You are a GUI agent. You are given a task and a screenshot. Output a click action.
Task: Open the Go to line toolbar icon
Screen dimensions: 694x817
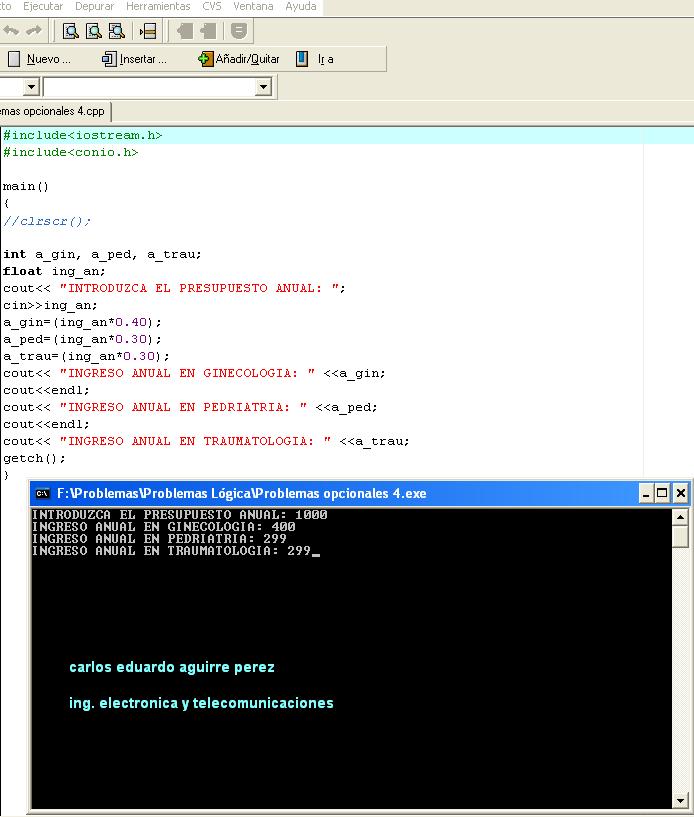tap(148, 31)
